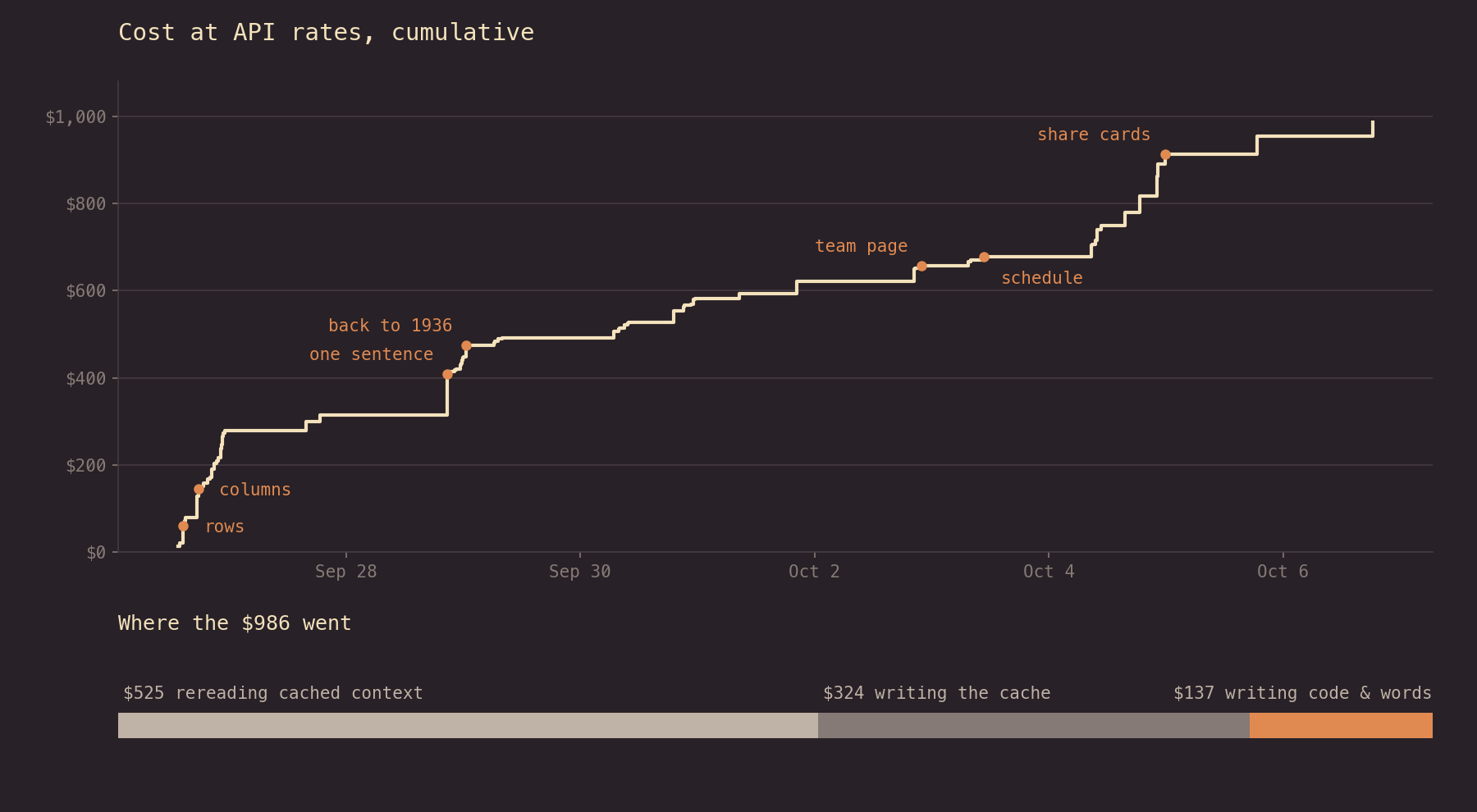Click the '$525 rereading cached context' label
Screen dimensions: 1477x812
point(273,693)
